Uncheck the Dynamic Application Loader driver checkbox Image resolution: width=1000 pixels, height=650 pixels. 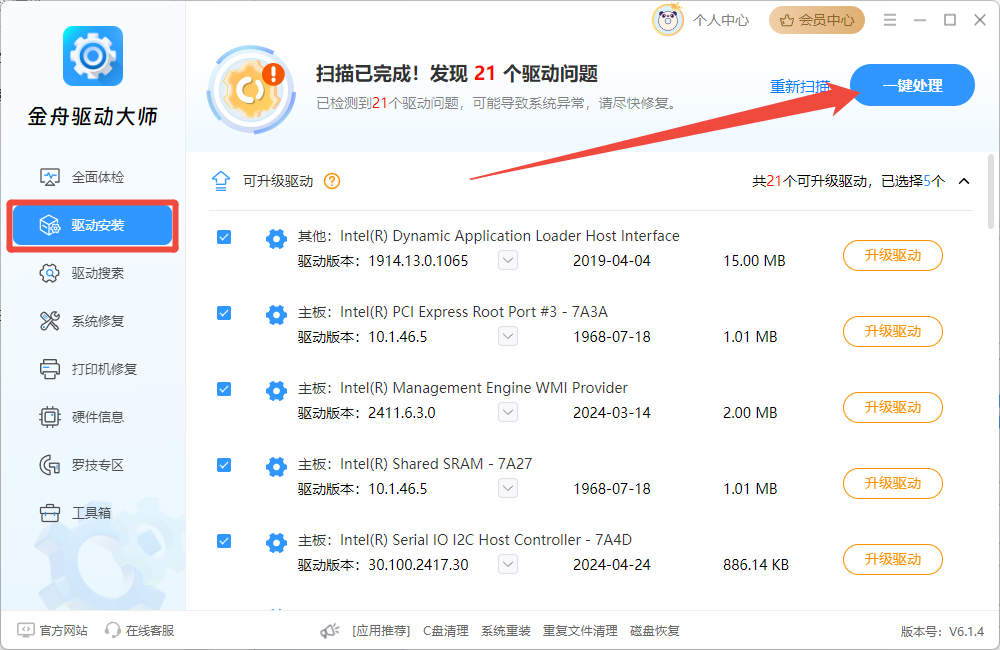(224, 237)
